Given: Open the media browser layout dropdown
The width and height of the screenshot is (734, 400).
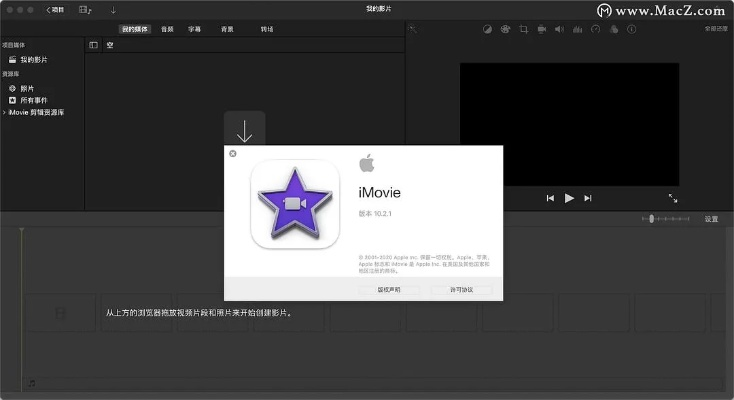Looking at the screenshot, I should point(85,10).
